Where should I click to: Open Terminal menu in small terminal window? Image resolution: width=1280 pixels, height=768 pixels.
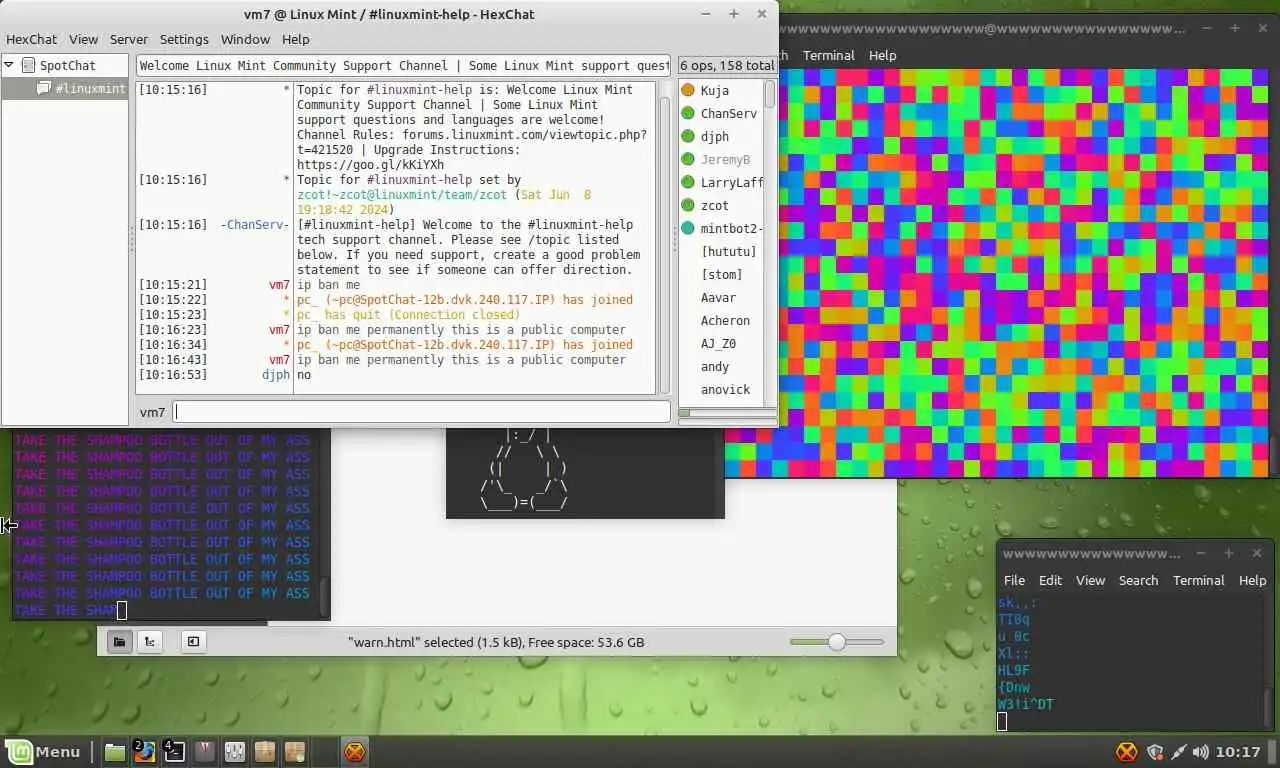coord(1198,580)
